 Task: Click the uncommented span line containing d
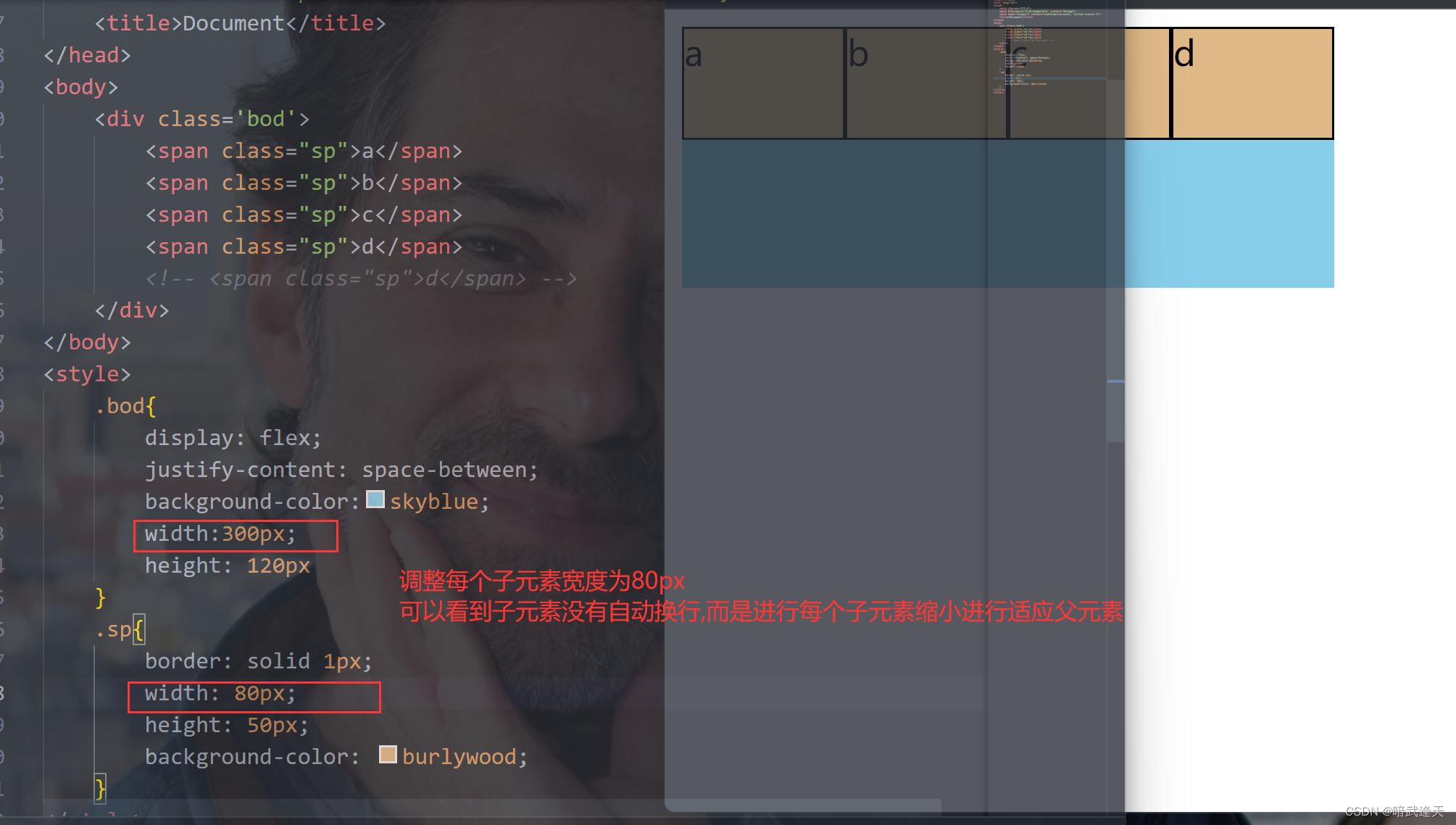point(304,246)
